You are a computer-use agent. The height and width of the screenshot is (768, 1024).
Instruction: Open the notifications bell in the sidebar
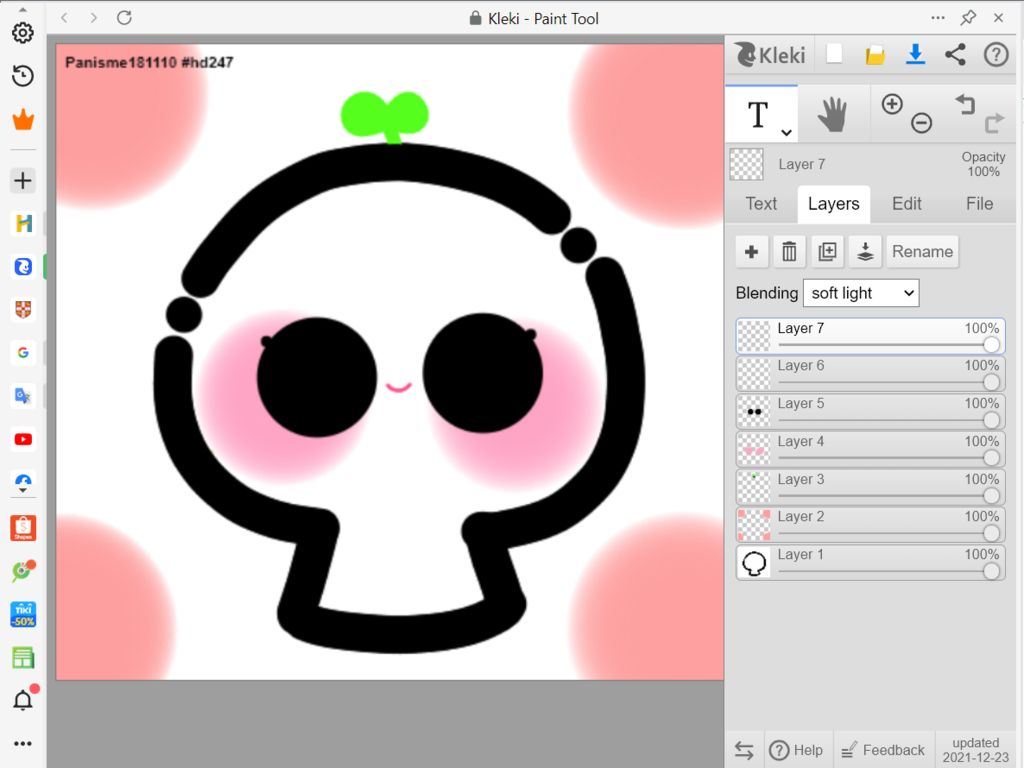click(x=23, y=700)
